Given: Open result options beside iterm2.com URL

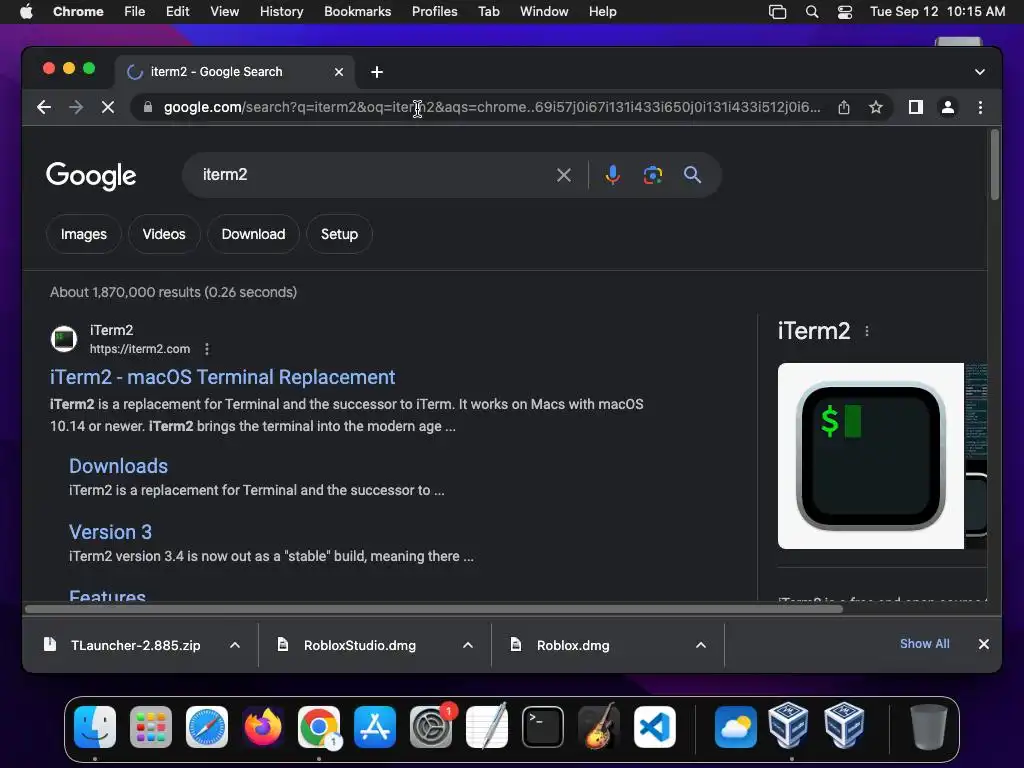Looking at the screenshot, I should coord(207,349).
